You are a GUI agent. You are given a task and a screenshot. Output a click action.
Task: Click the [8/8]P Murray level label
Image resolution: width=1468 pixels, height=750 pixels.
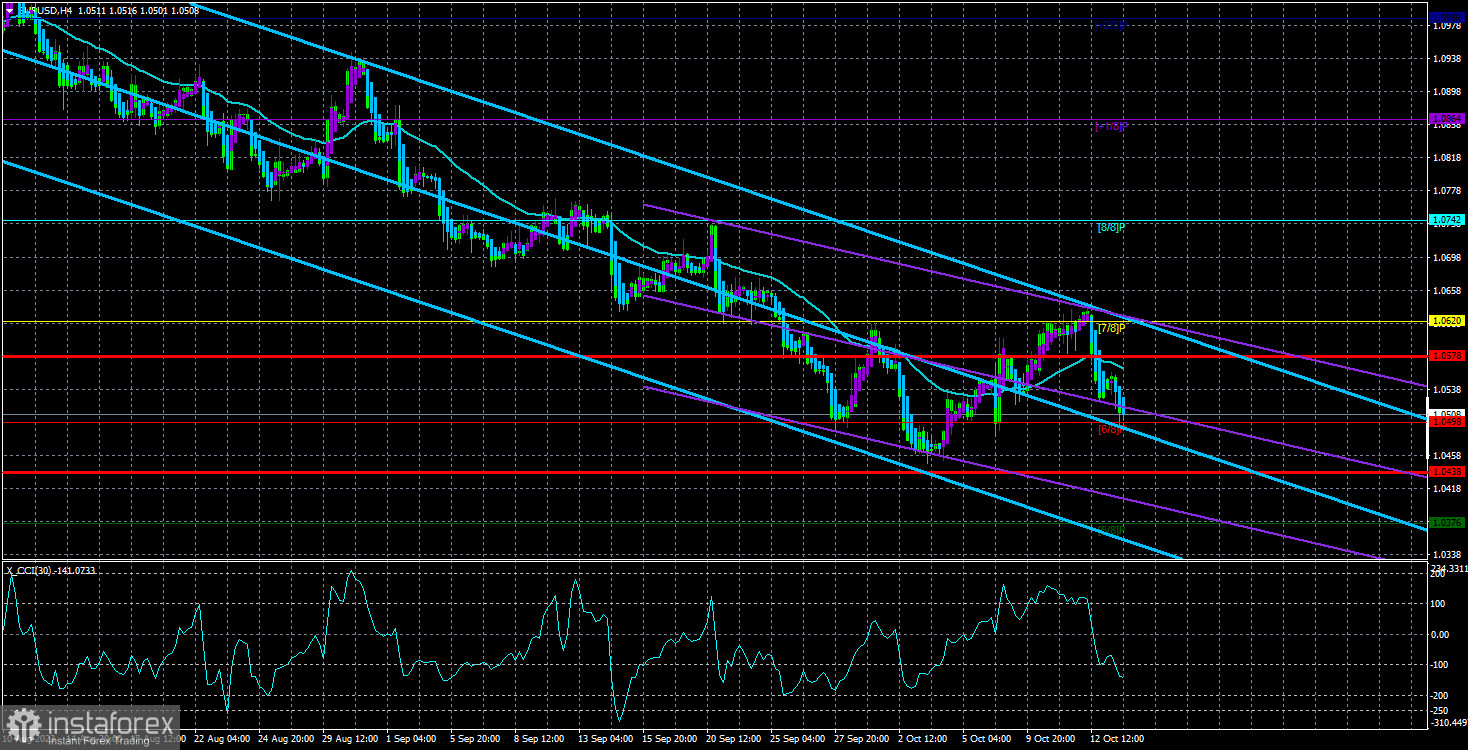(1111, 228)
